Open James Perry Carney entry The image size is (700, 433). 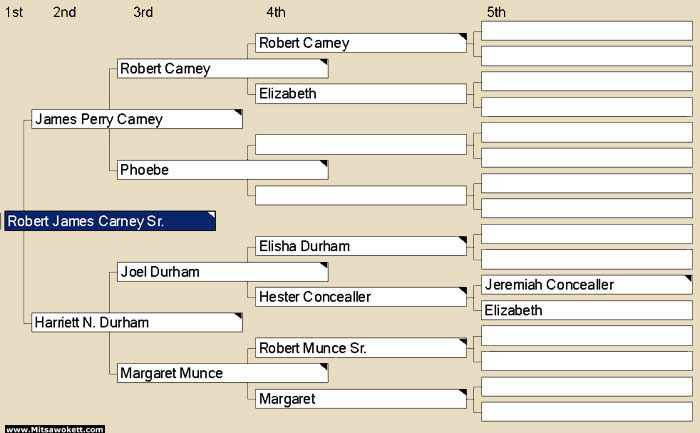point(137,119)
